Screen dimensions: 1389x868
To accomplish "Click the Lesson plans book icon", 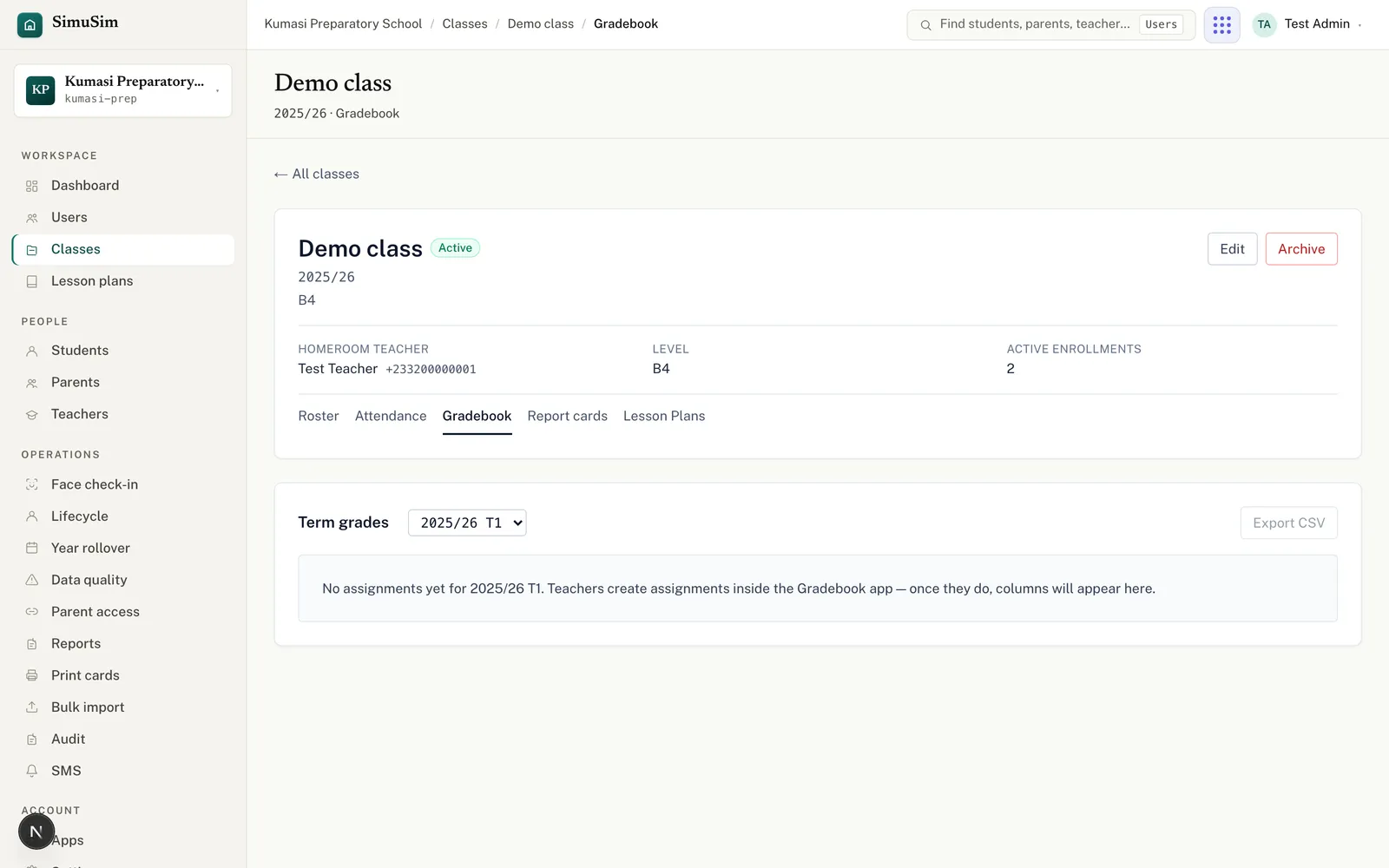I will (x=32, y=281).
